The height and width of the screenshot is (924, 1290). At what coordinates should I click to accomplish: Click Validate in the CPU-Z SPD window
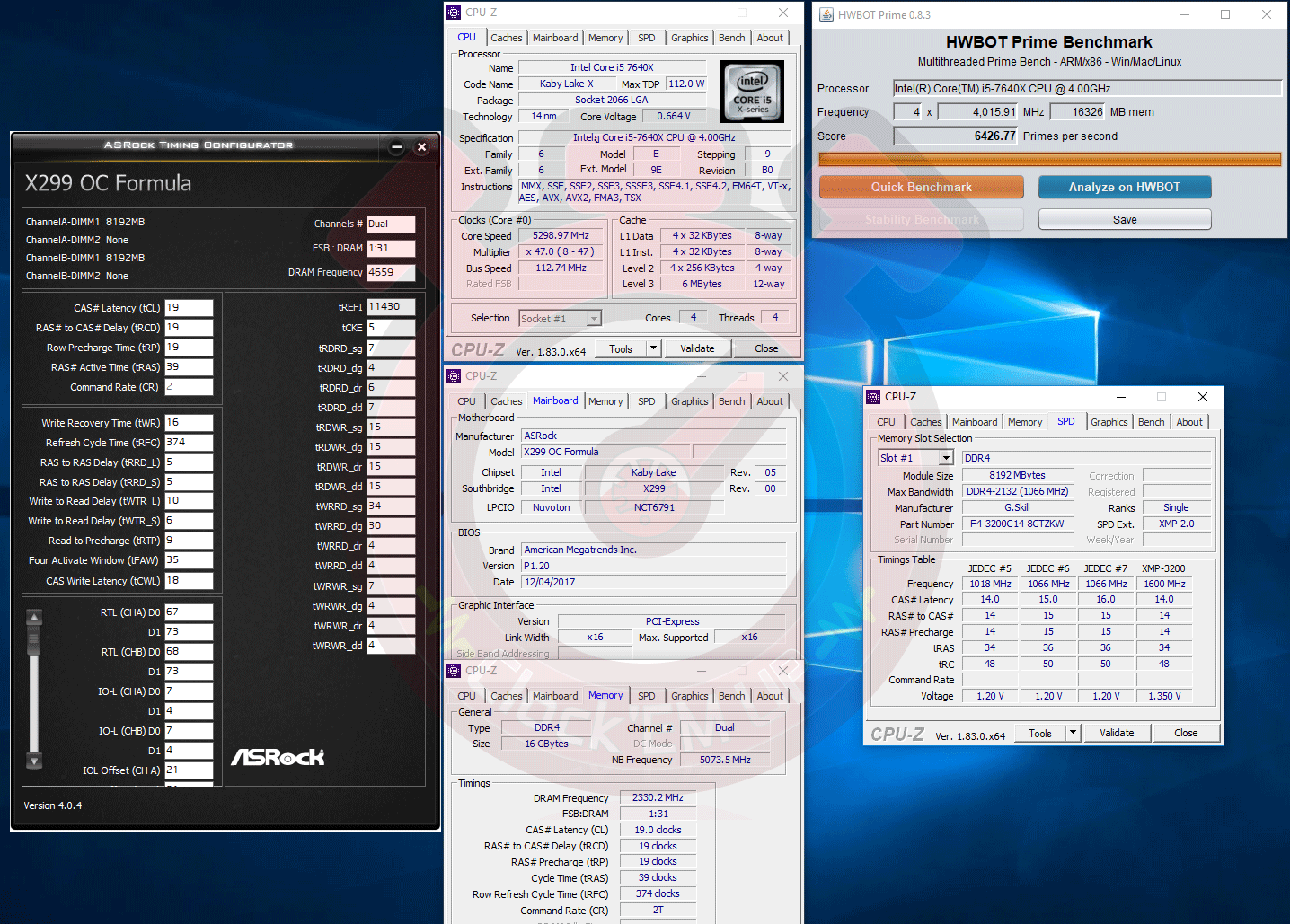point(1117,733)
